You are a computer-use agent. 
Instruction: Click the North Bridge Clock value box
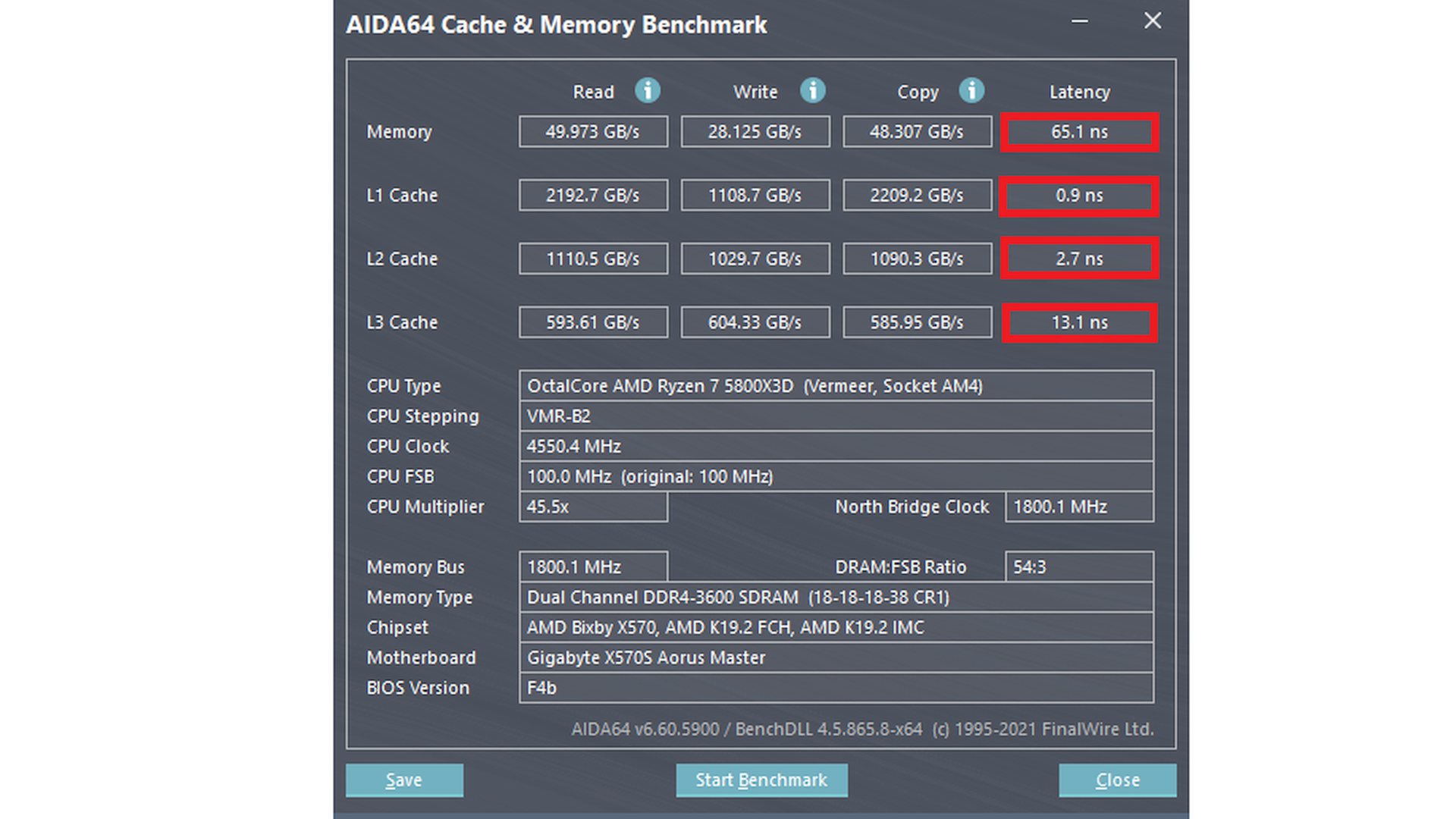pyautogui.click(x=1078, y=507)
